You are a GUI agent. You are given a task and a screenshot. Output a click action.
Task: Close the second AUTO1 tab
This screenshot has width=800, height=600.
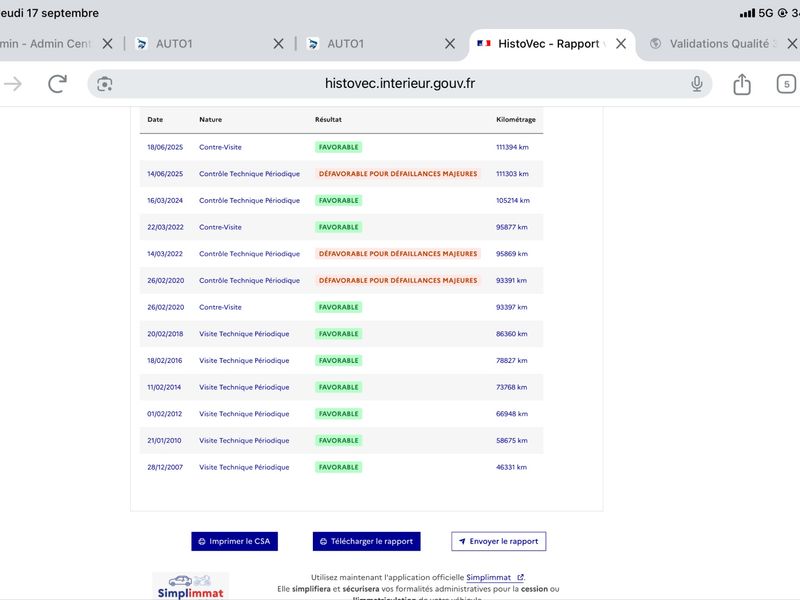[449, 44]
